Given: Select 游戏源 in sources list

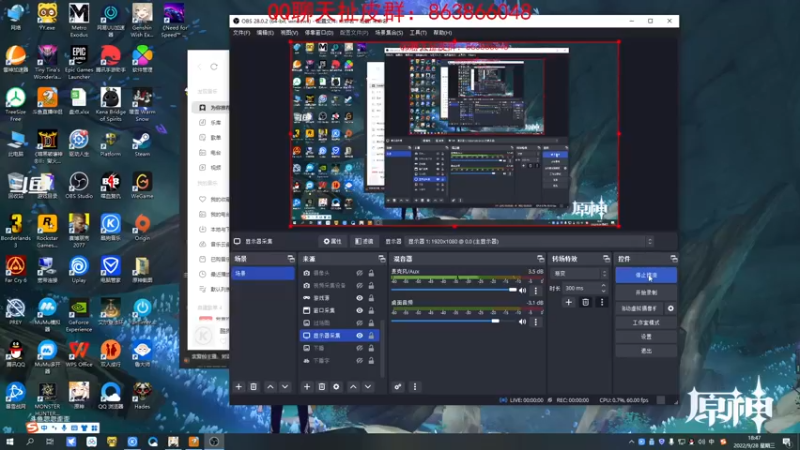Looking at the screenshot, I should pyautogui.click(x=321, y=298).
